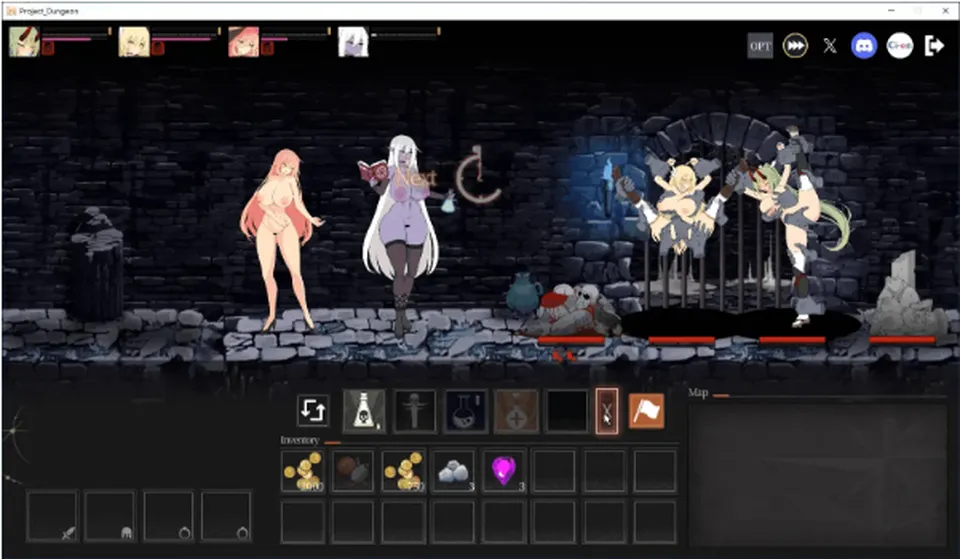This screenshot has width=960, height=559.
Task: Select the silver ore stones item
Action: [x=453, y=471]
